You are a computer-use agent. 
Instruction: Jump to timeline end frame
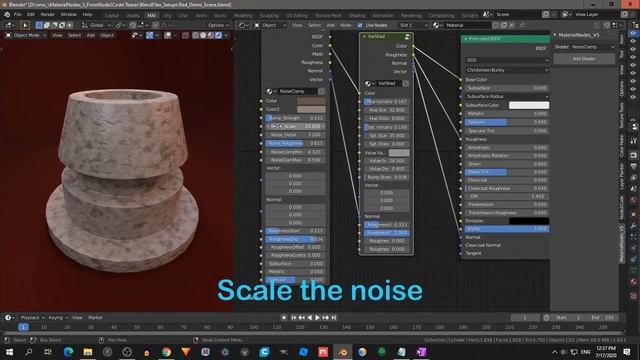333,318
